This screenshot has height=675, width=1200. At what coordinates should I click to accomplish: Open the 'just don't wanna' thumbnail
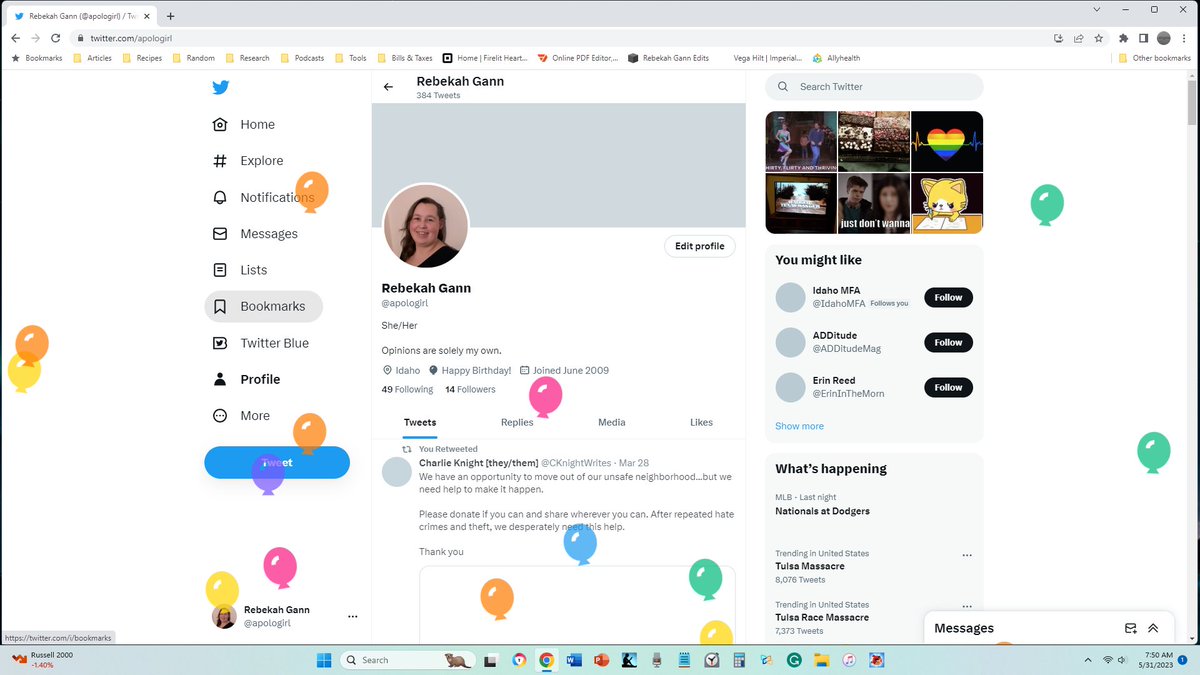click(874, 203)
